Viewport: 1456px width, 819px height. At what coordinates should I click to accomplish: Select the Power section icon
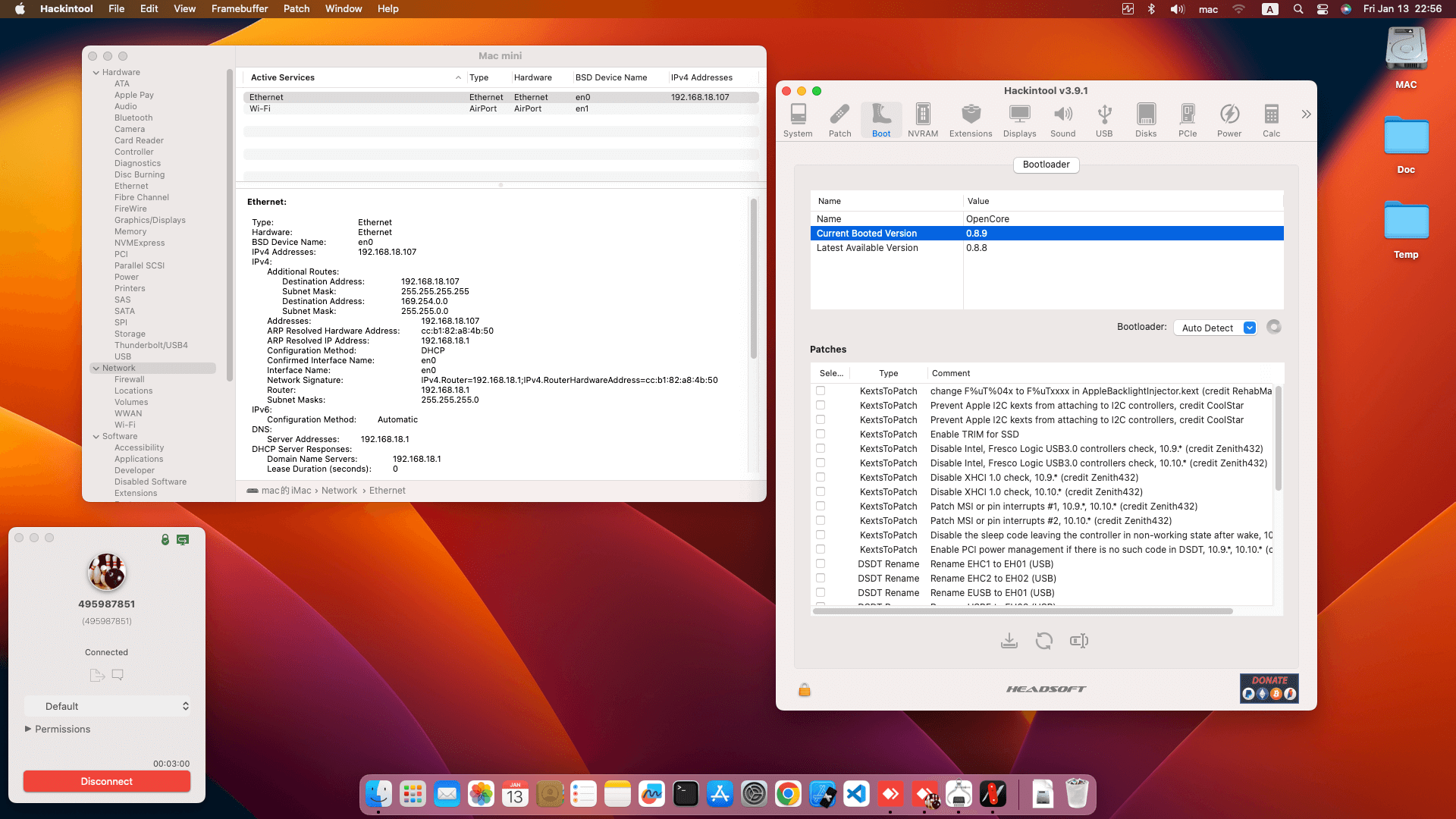pyautogui.click(x=1229, y=119)
